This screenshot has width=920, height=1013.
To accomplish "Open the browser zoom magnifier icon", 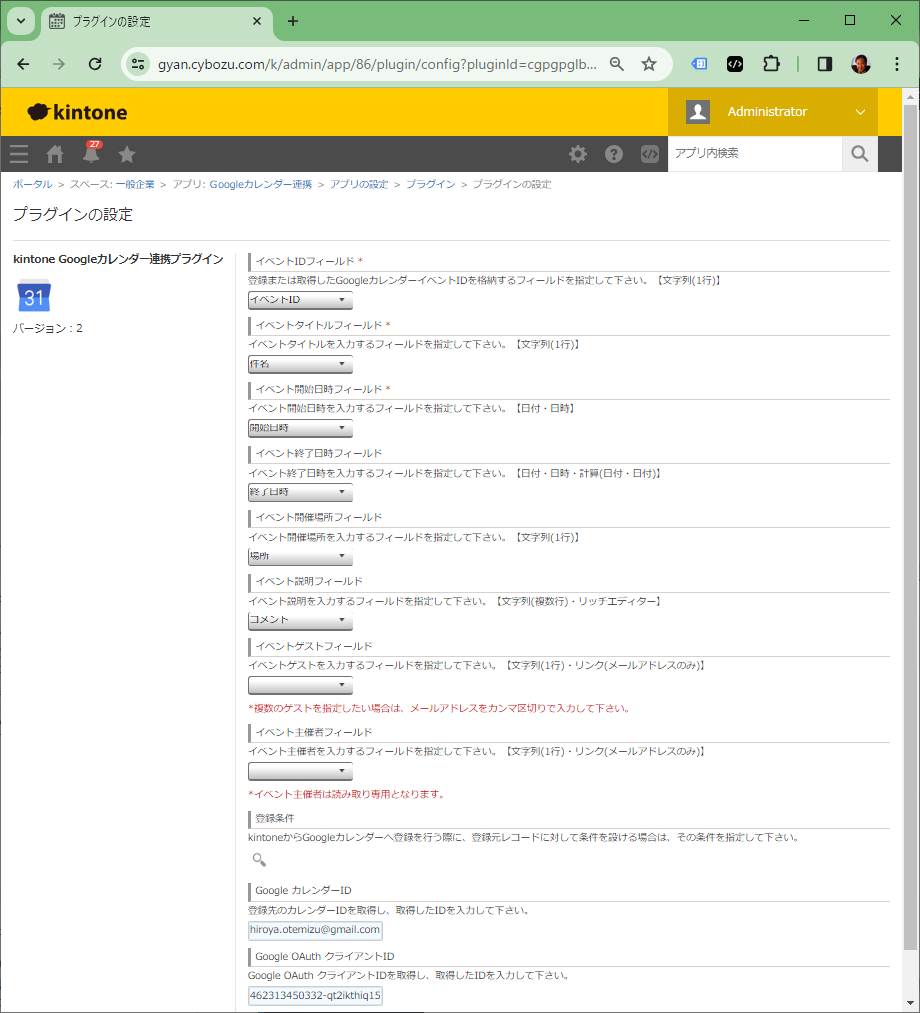I will click(616, 64).
